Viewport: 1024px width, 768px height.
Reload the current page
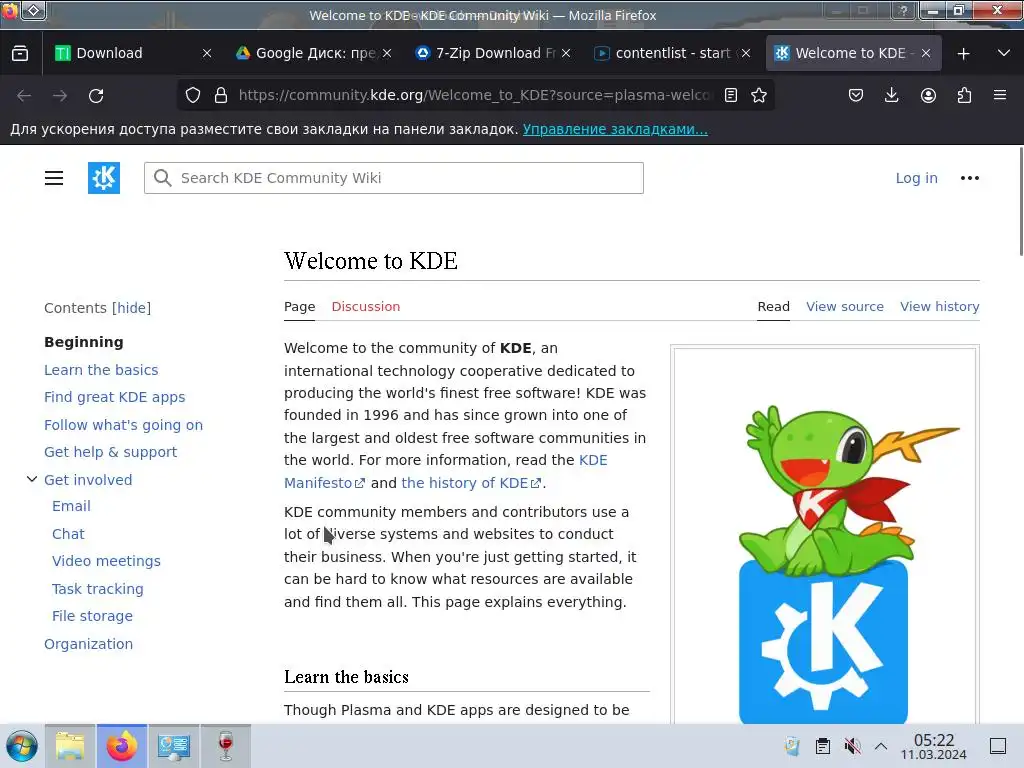tap(96, 96)
